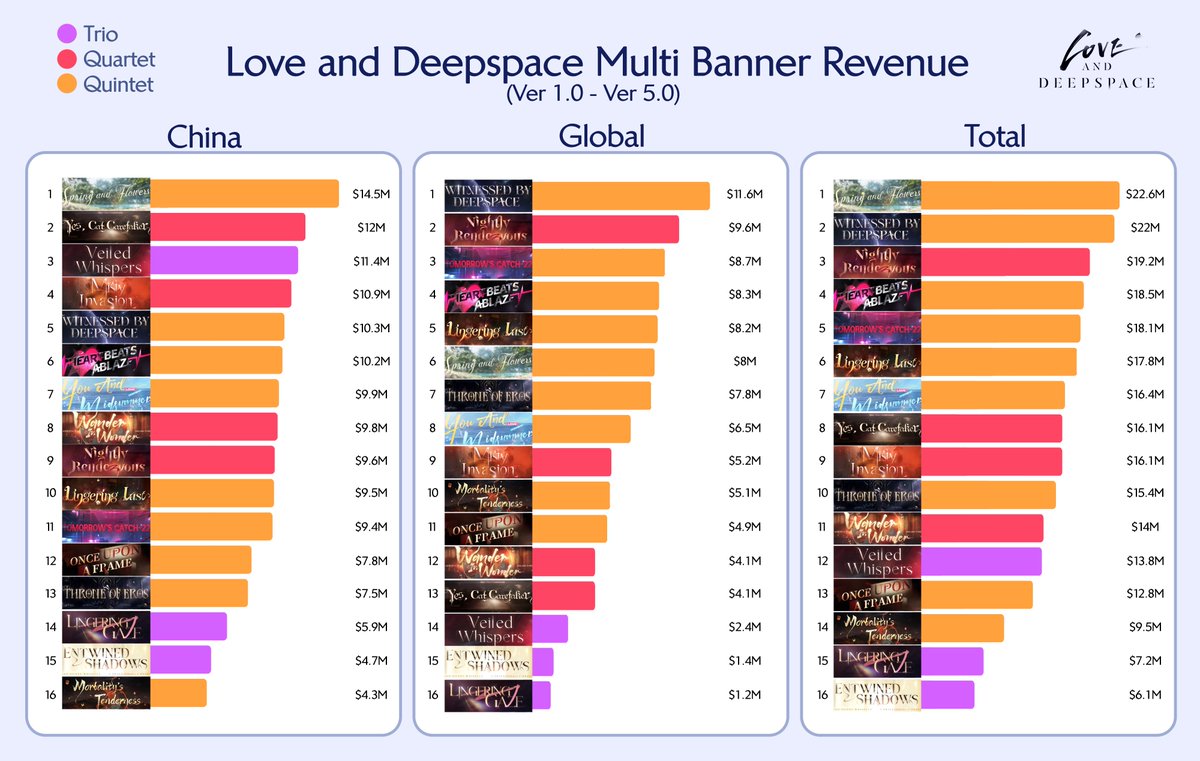This screenshot has width=1200, height=761.
Task: Click You And Midsummer thumbnail in China panel
Action: click(x=106, y=393)
